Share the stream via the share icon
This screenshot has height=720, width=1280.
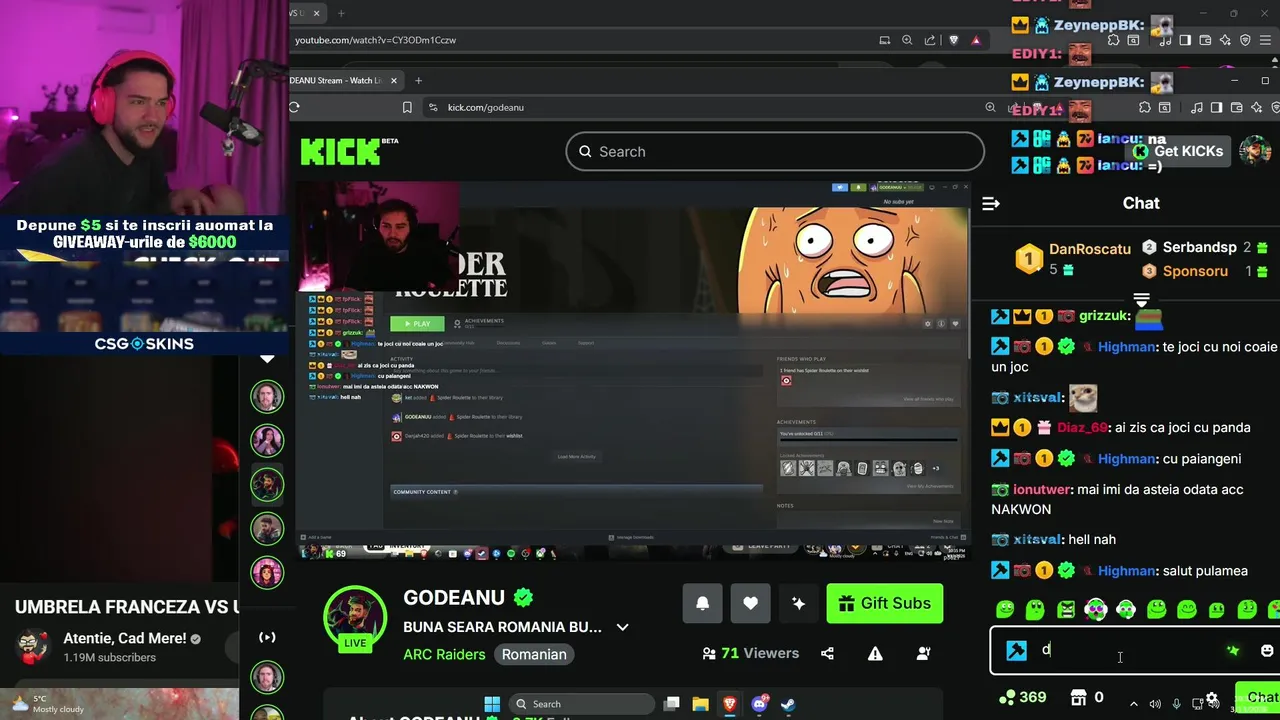[827, 653]
